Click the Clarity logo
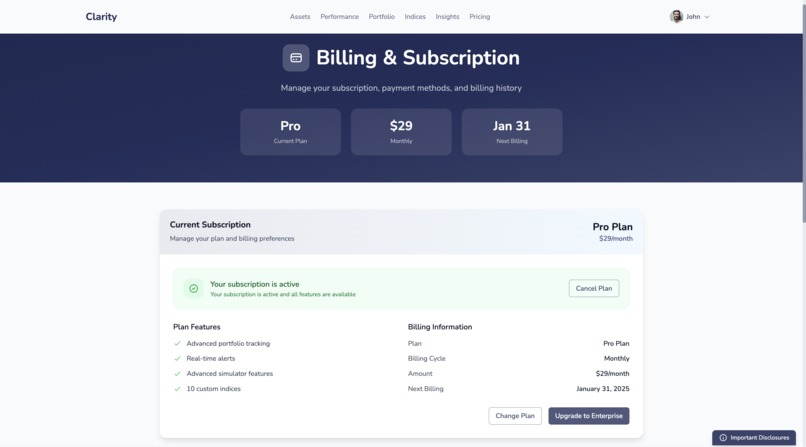Viewport: 806px width, 447px height. pyautogui.click(x=101, y=16)
